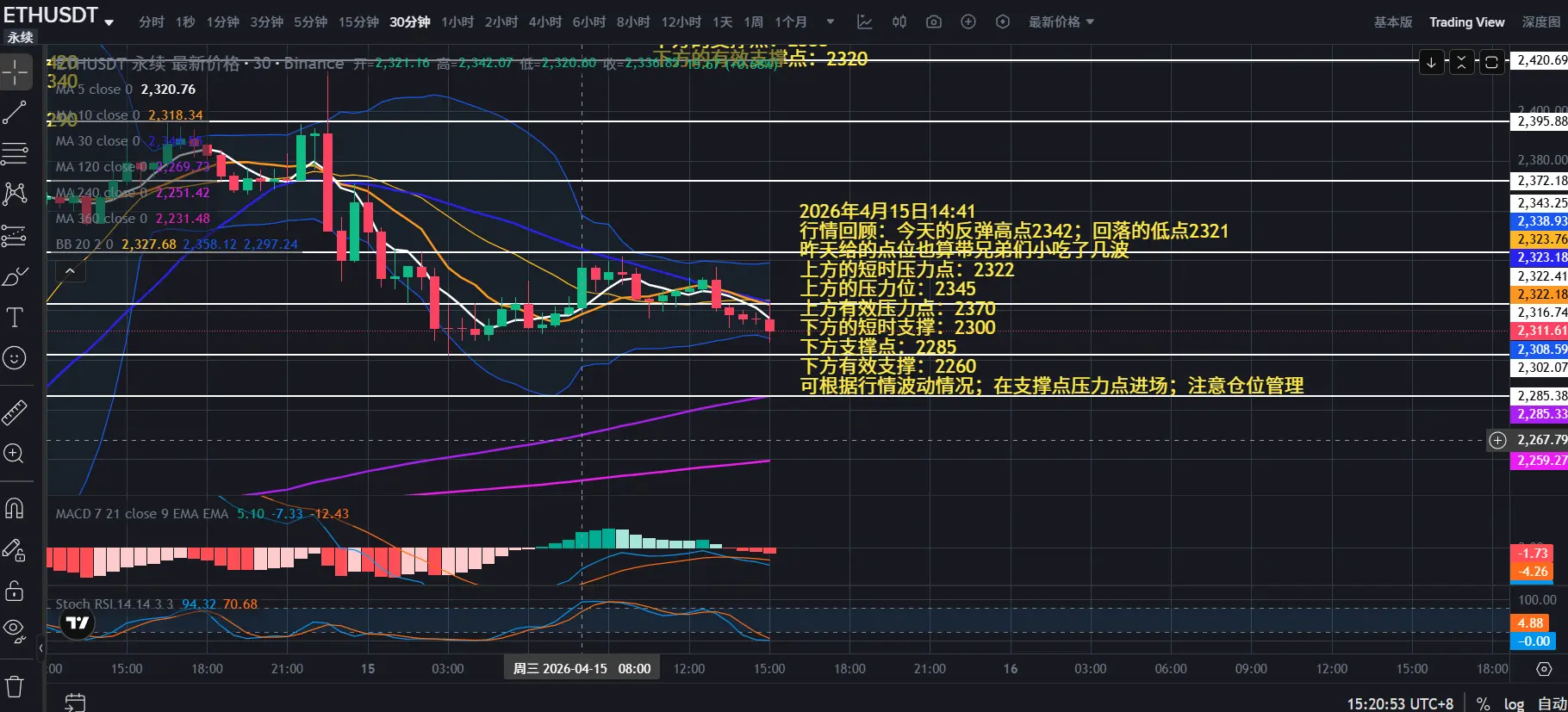Remove drawings with the trash icon
This screenshot has width=1568, height=712.
(16, 686)
